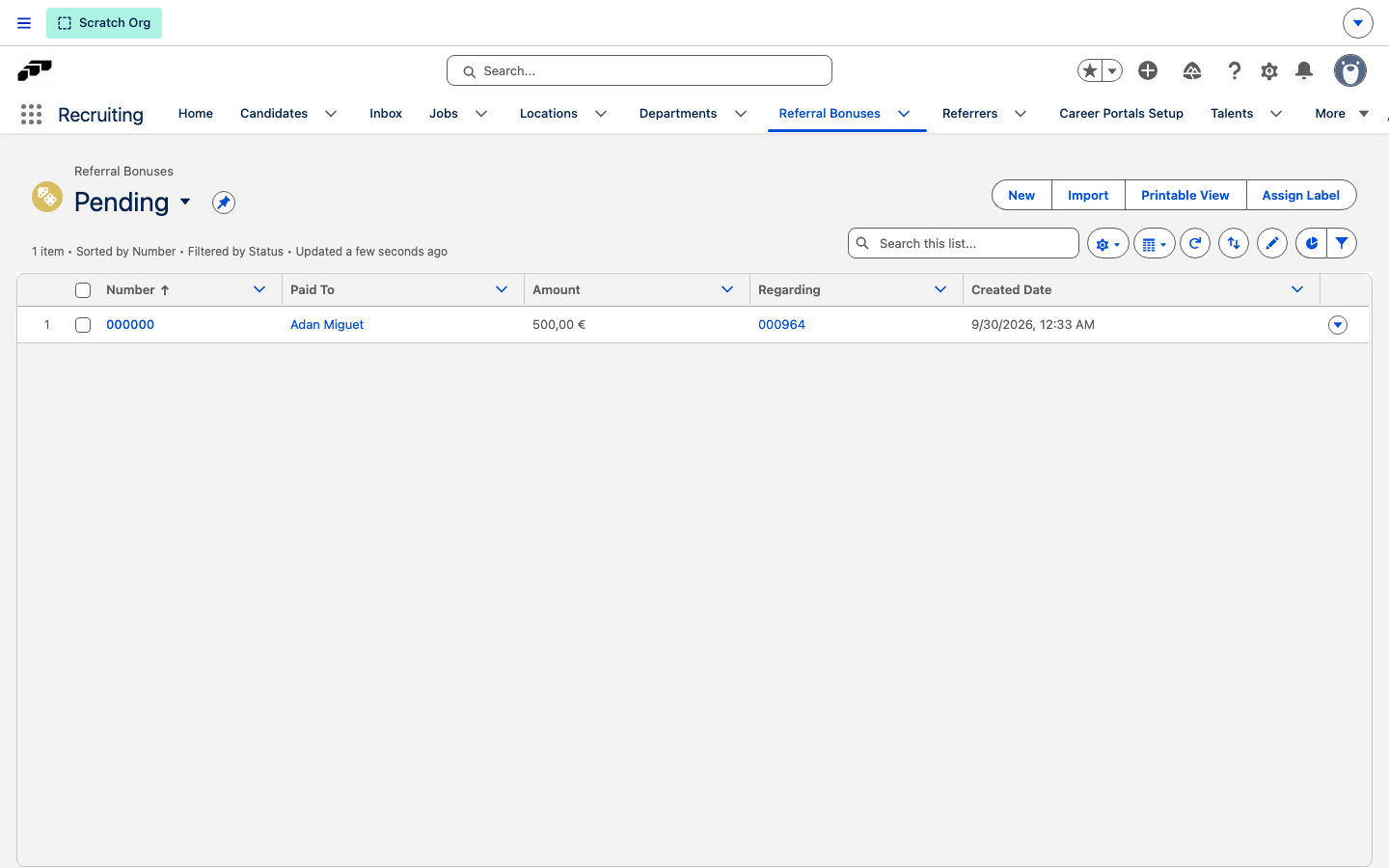This screenshot has height=868, width=1389.
Task: Expand the Jobs tab chevron
Action: [481, 114]
